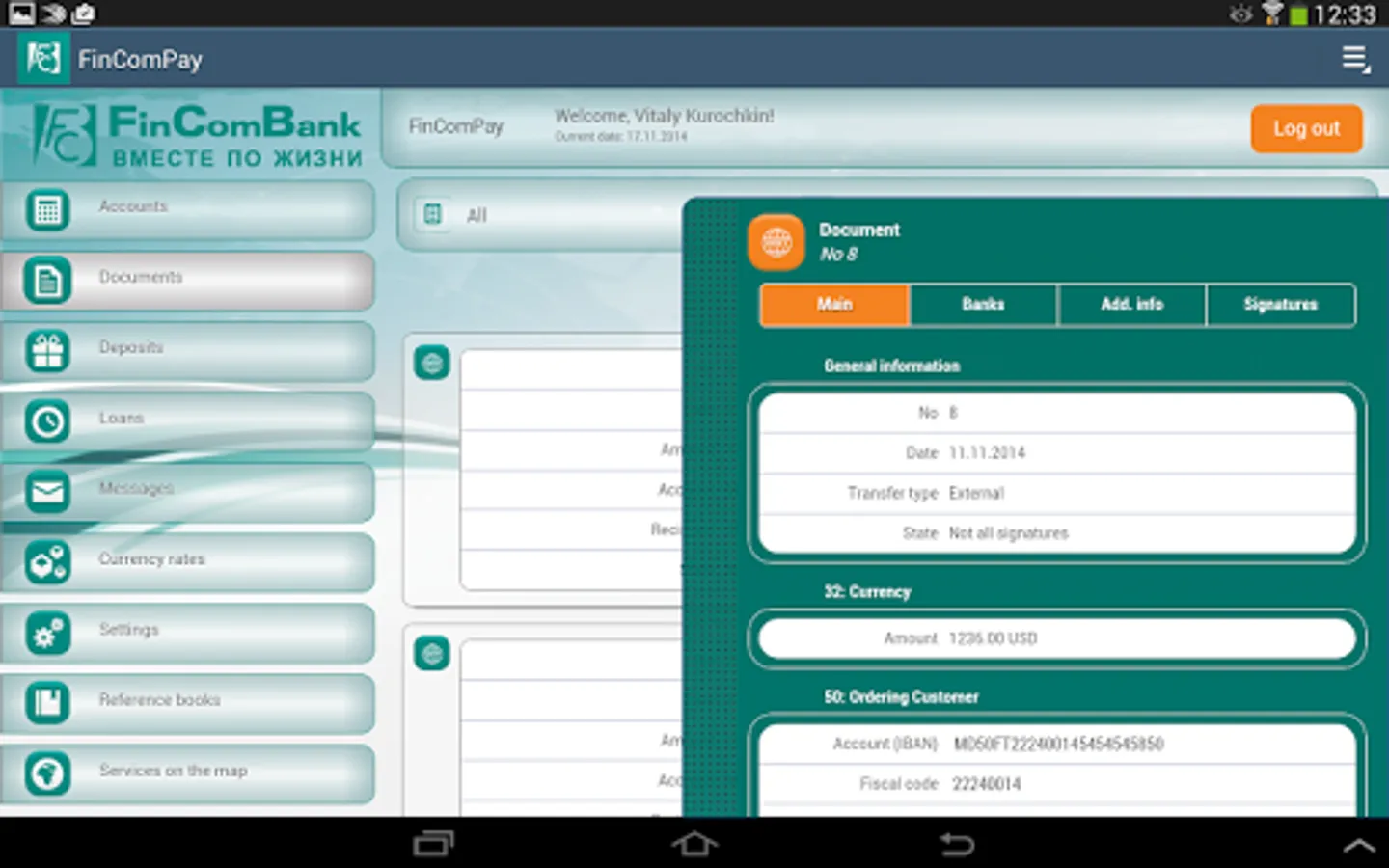Tap the Android home button
The image size is (1389, 868).
pyautogui.click(x=694, y=844)
